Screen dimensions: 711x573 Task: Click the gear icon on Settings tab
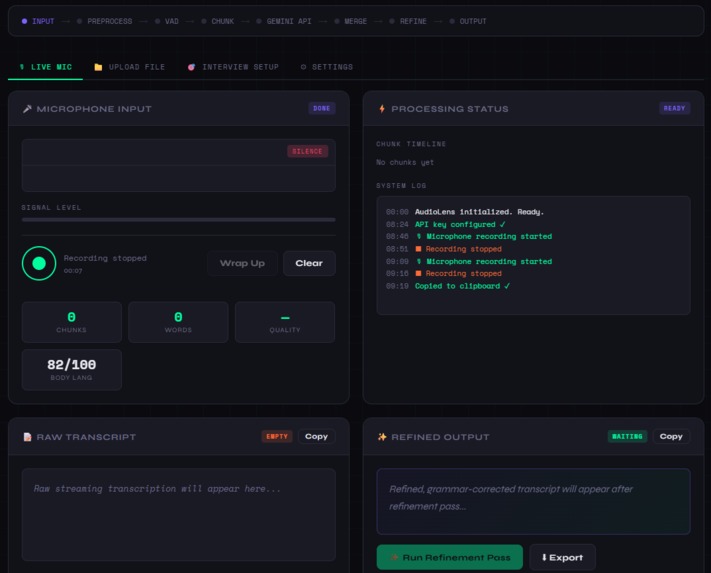pos(303,67)
